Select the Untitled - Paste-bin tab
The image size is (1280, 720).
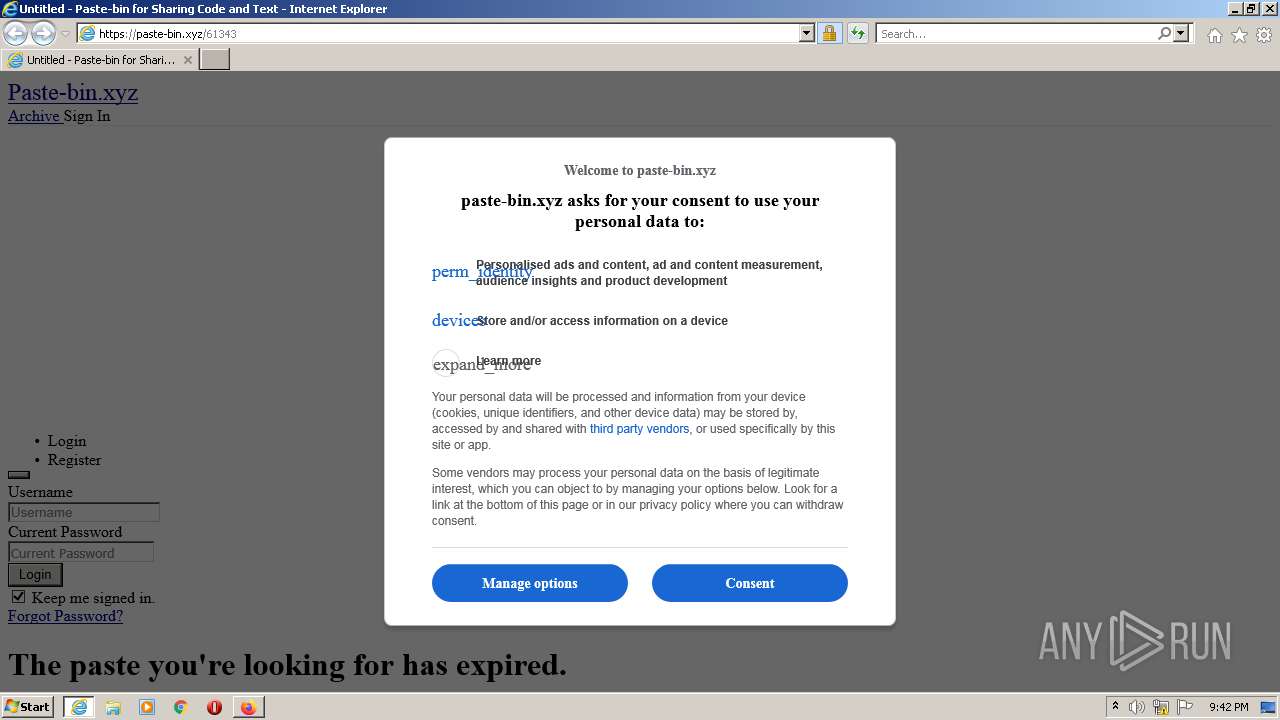(x=100, y=60)
